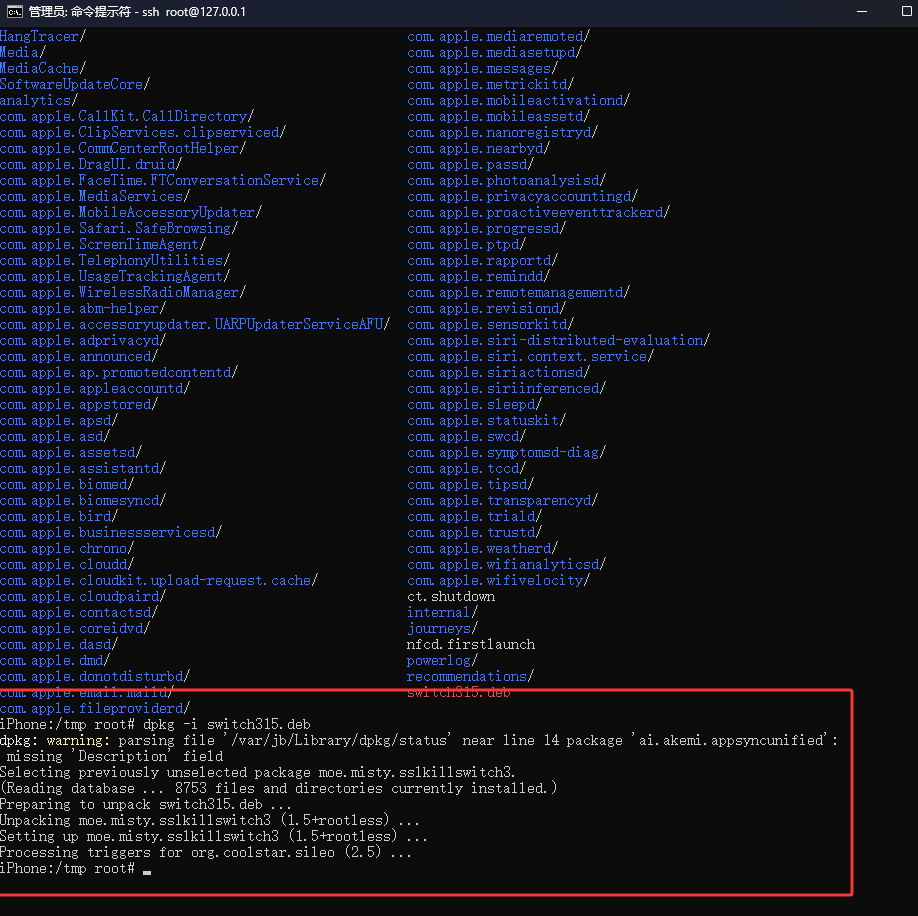Click 'com.apple.adprivacyd/' entry
Viewport: 918px width, 916px height.
tap(83, 340)
